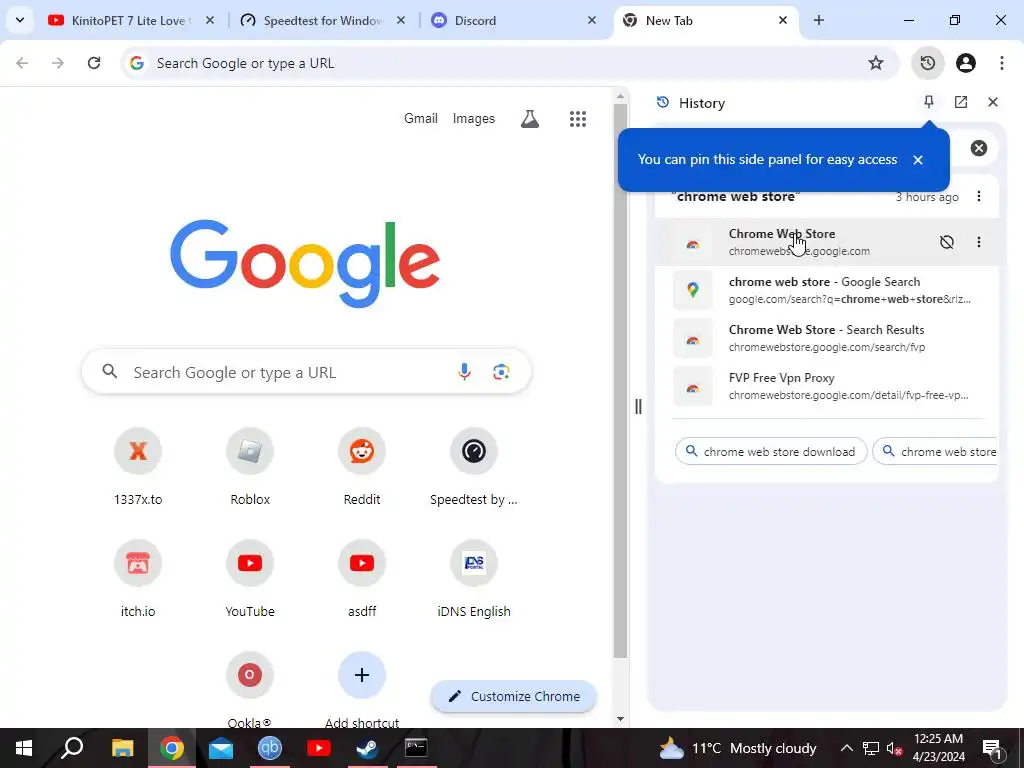Open Chrome Web Store history entry

point(827,242)
